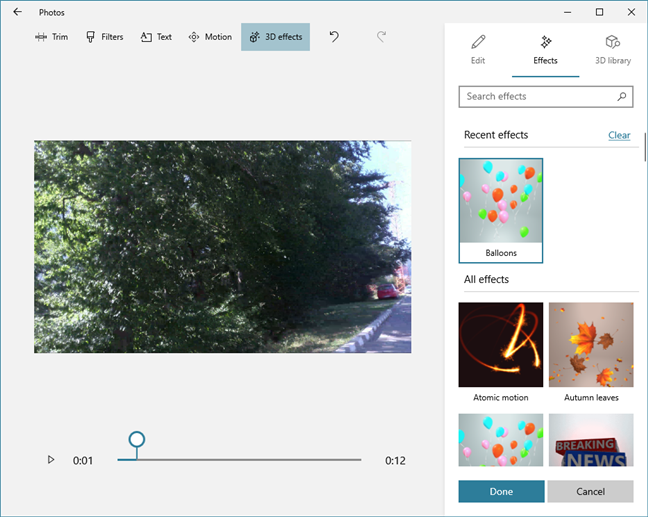Click the 0:12 duration label
The height and width of the screenshot is (517, 648).
click(x=395, y=460)
